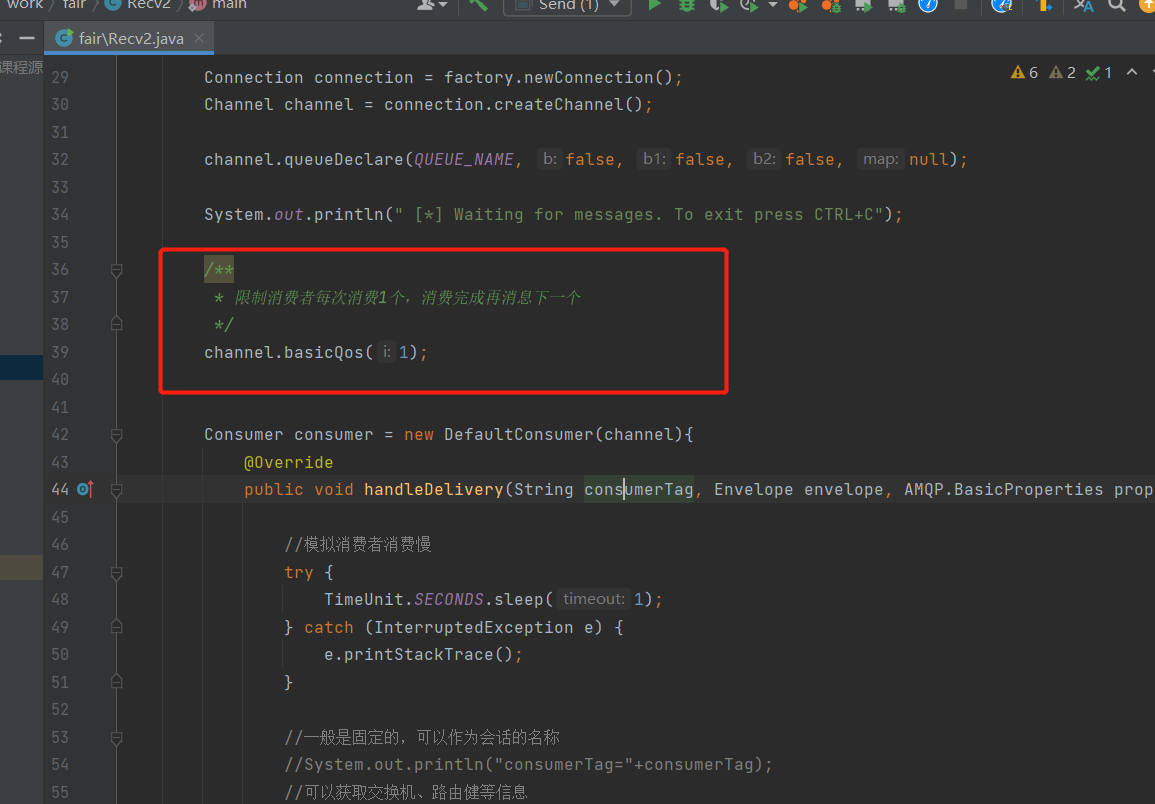Close the fair\Recv2.java tab
The height and width of the screenshot is (804, 1155).
click(199, 38)
